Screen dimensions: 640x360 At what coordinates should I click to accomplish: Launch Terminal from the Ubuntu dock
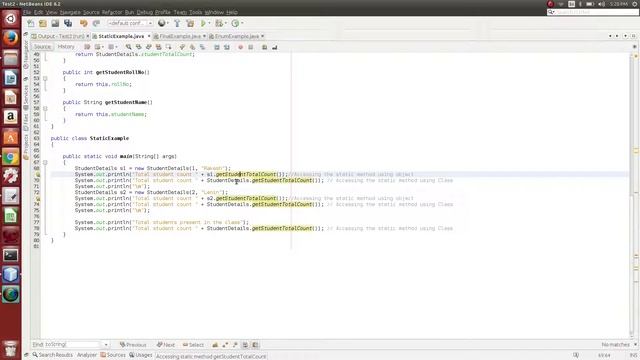[11, 255]
